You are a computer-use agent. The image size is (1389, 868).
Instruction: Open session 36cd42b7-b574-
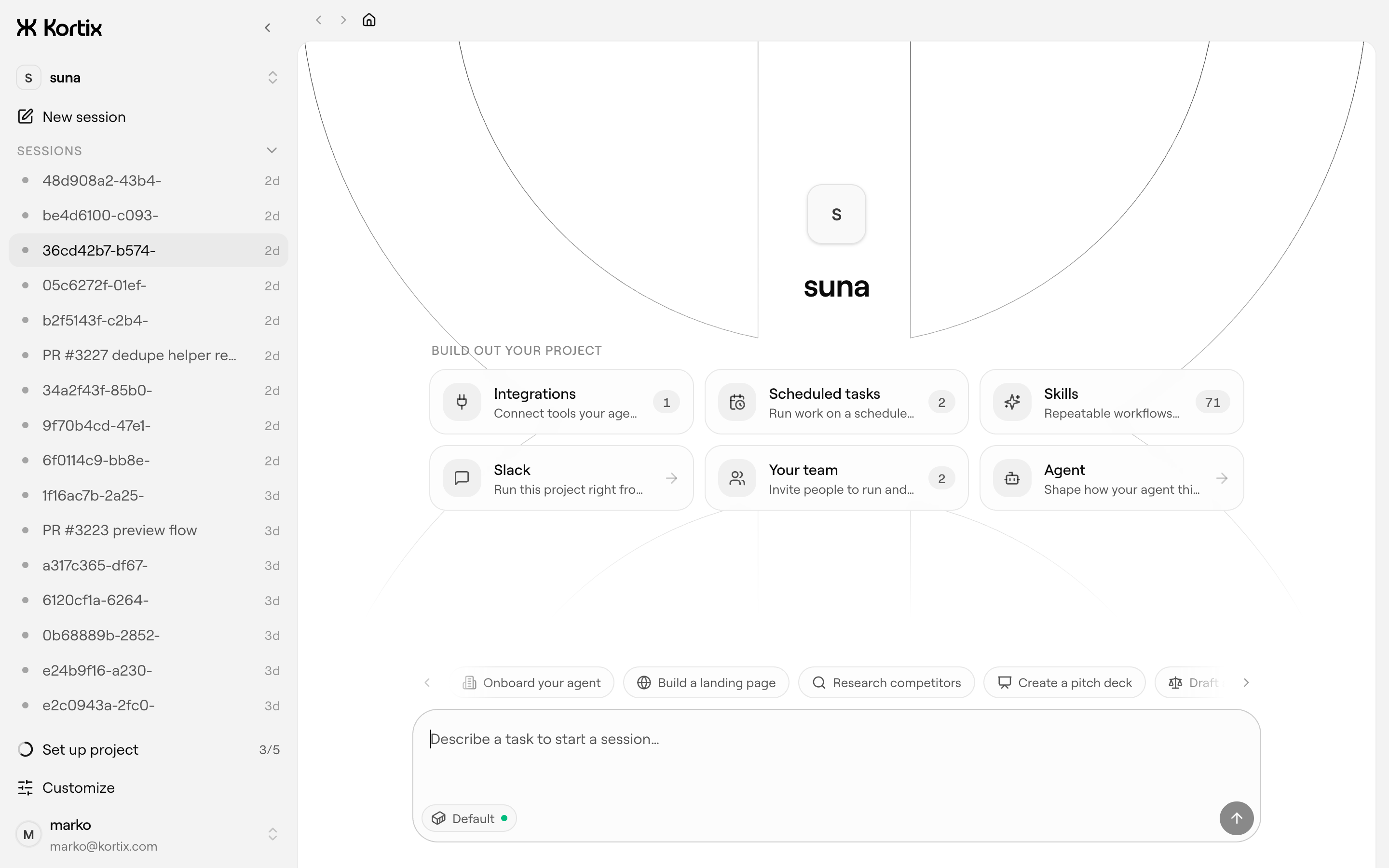click(x=148, y=251)
